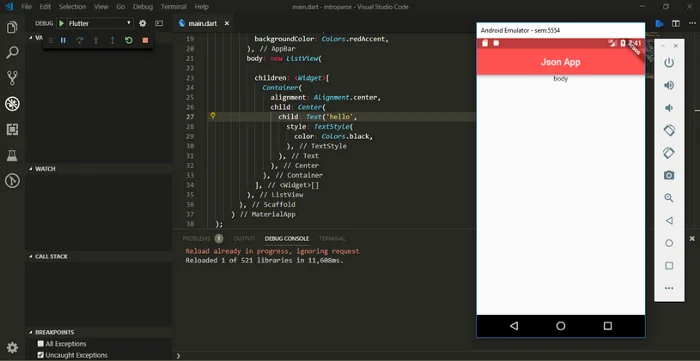Screen dimensions: 700x361
Task: Open the Explorer view in activity bar
Action: point(12,28)
